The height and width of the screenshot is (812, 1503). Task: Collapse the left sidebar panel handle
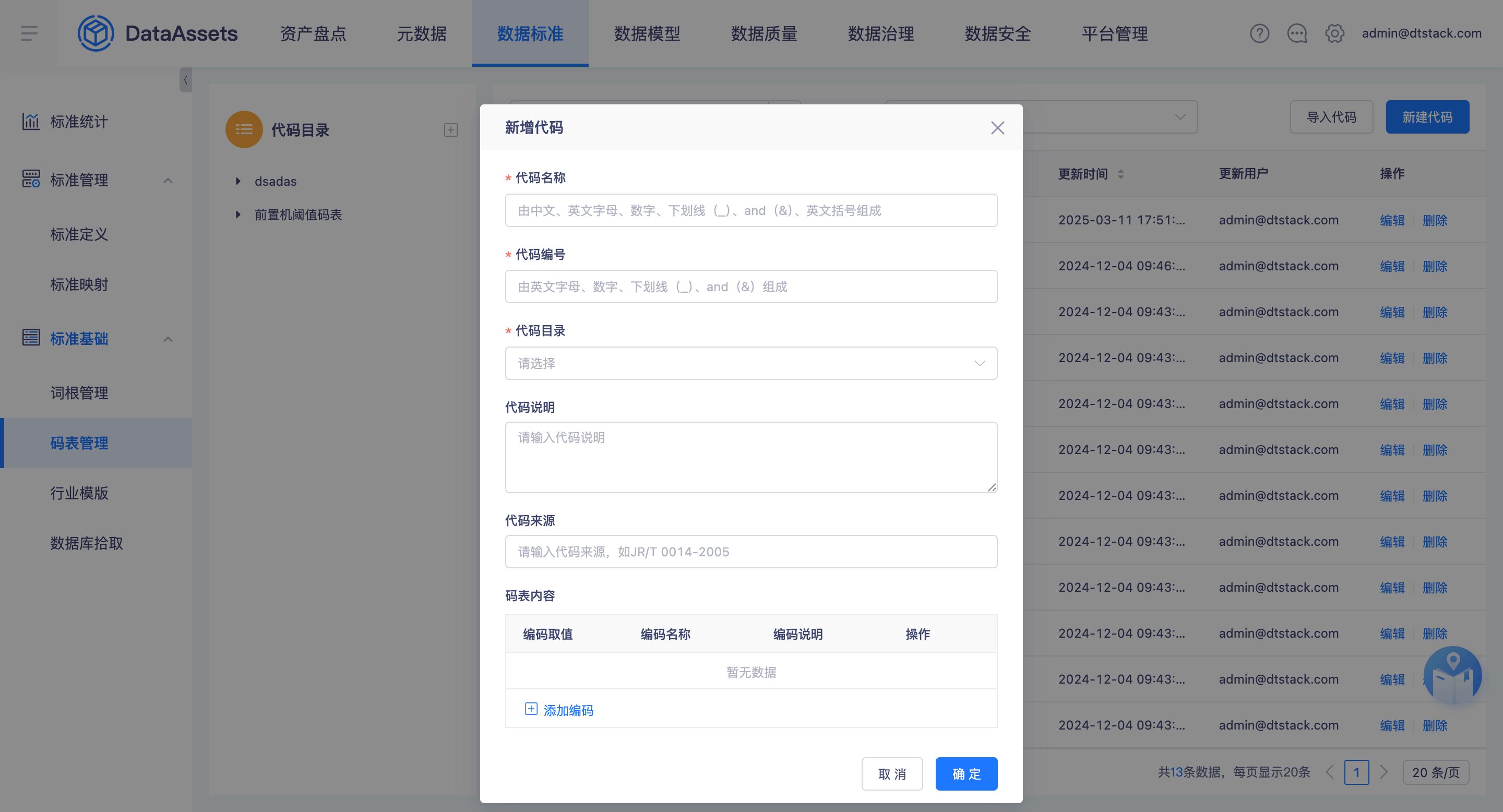click(x=185, y=80)
